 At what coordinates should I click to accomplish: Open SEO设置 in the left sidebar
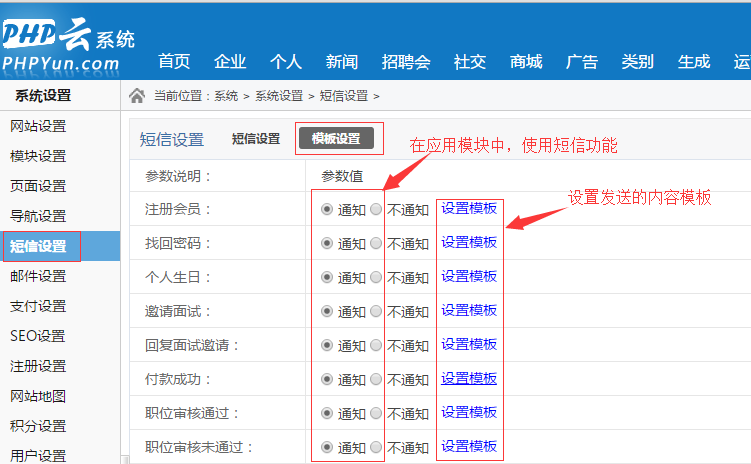click(38, 336)
